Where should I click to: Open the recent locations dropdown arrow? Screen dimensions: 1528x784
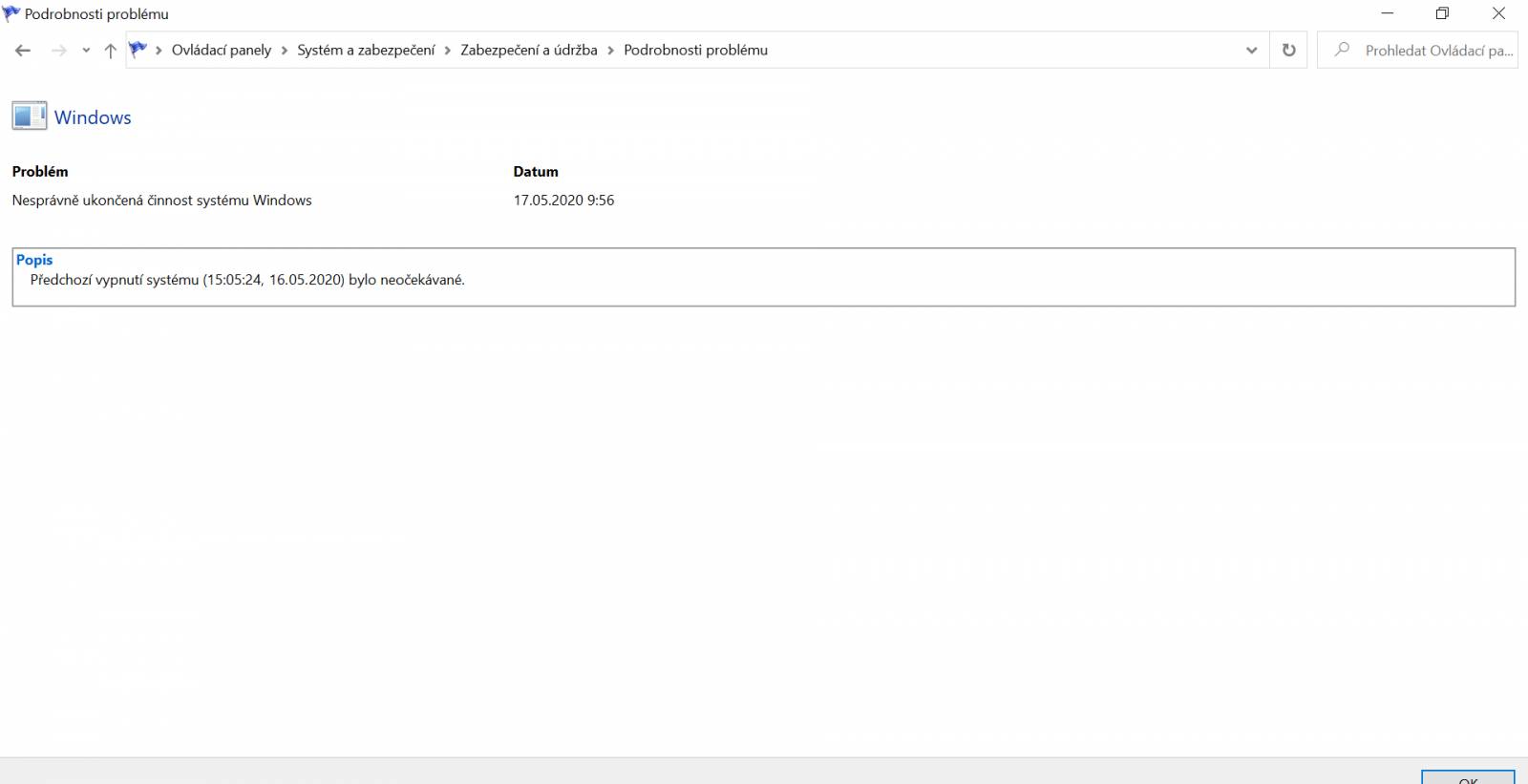[x=86, y=51]
